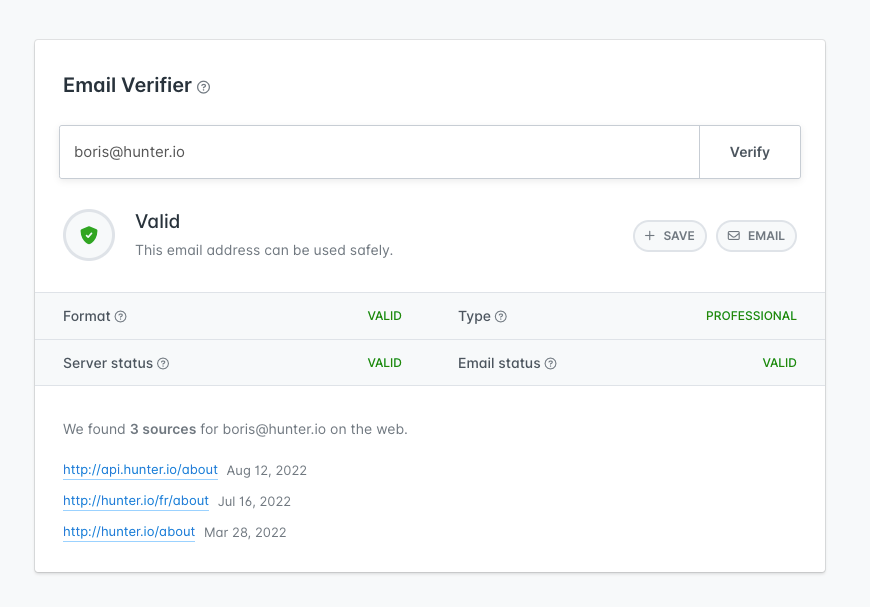Click the help icon beside Email Verifier title

204,87
